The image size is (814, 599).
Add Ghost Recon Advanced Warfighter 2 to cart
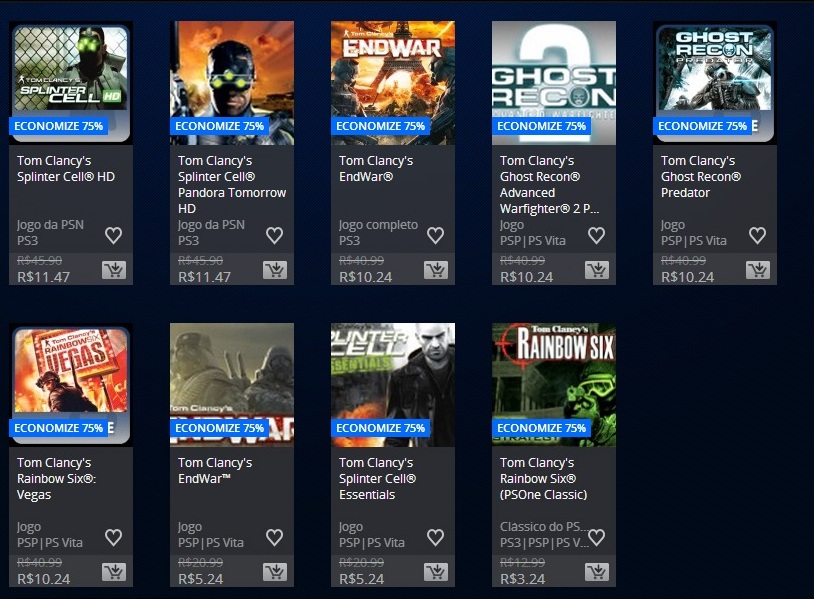[596, 270]
